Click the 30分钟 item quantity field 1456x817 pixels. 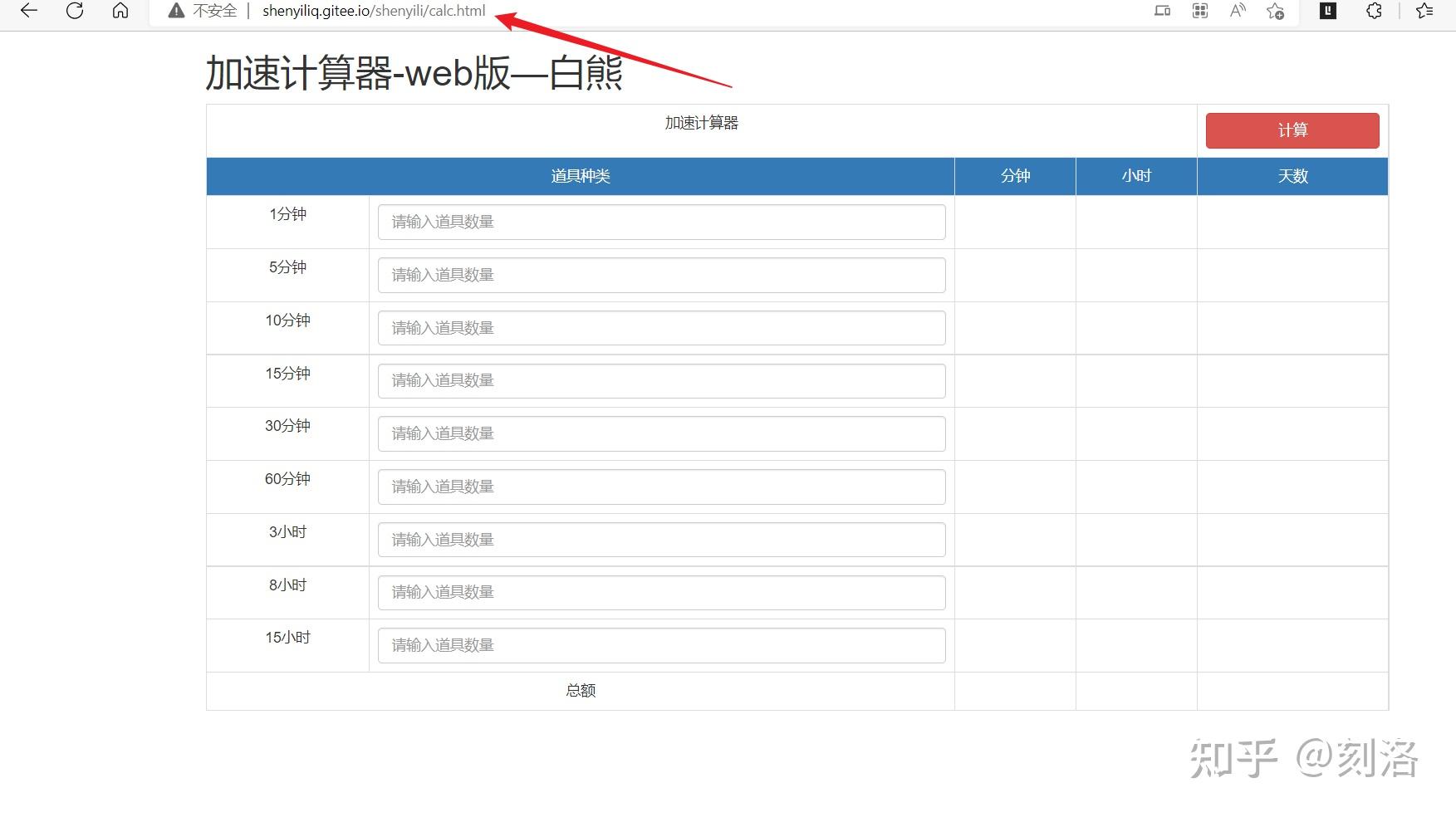[661, 433]
